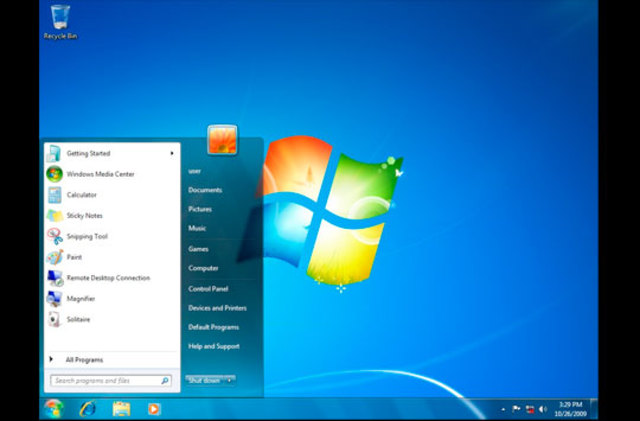Open Computer from Start menu
The width and height of the screenshot is (640, 421).
(x=203, y=268)
